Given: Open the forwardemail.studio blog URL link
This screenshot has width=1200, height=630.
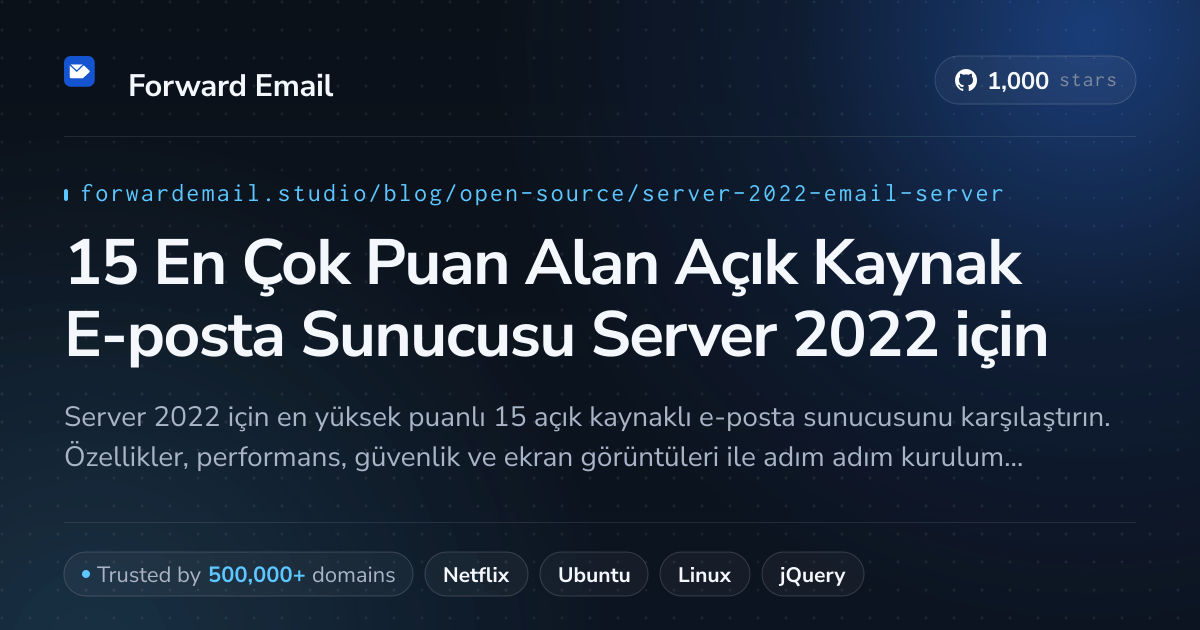Looking at the screenshot, I should [541, 193].
